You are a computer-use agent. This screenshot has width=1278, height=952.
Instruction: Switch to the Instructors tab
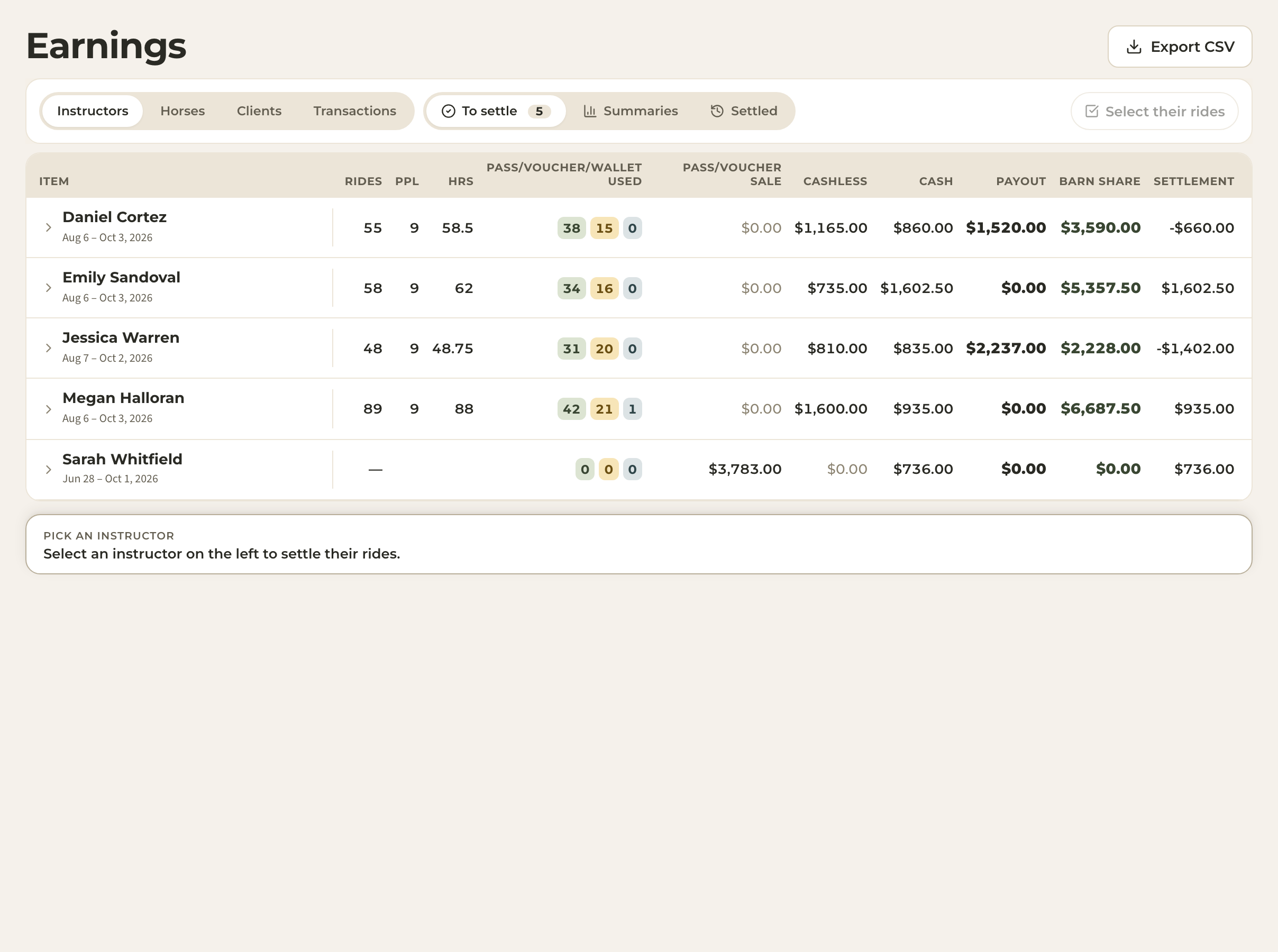tap(93, 111)
